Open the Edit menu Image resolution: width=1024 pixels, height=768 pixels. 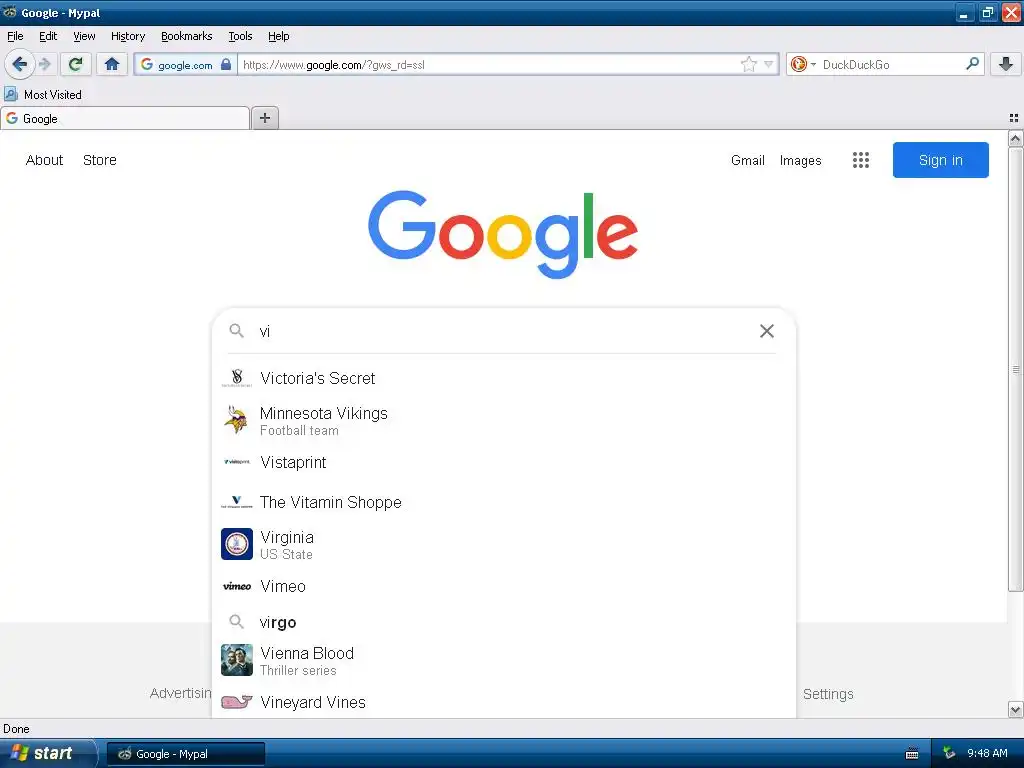pyautogui.click(x=48, y=36)
